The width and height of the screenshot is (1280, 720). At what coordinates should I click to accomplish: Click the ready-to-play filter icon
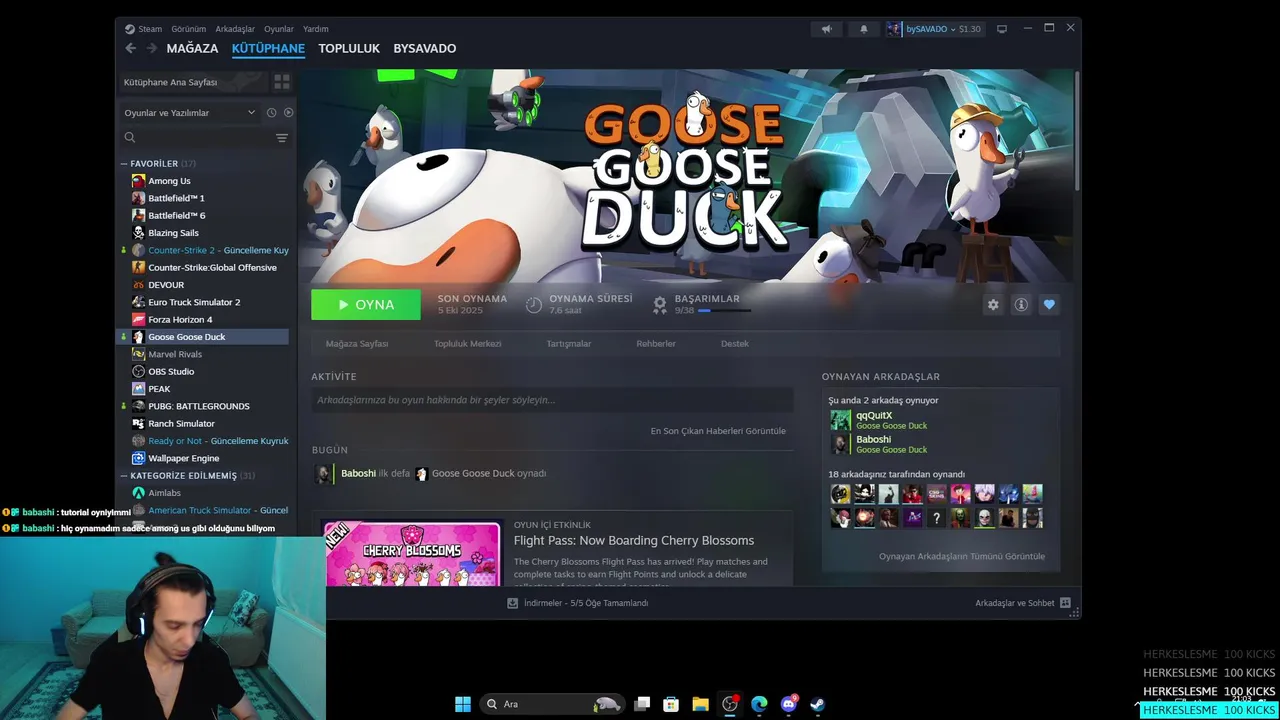[x=288, y=113]
